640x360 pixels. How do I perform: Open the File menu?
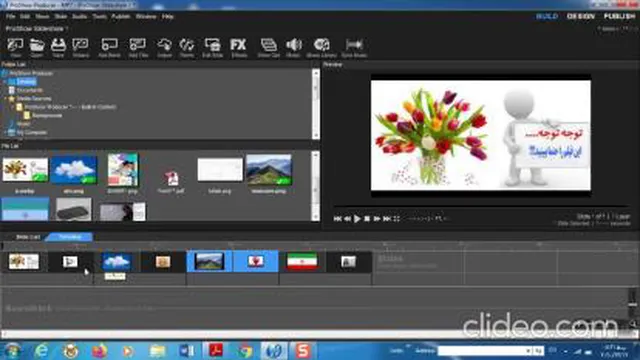coord(11,17)
